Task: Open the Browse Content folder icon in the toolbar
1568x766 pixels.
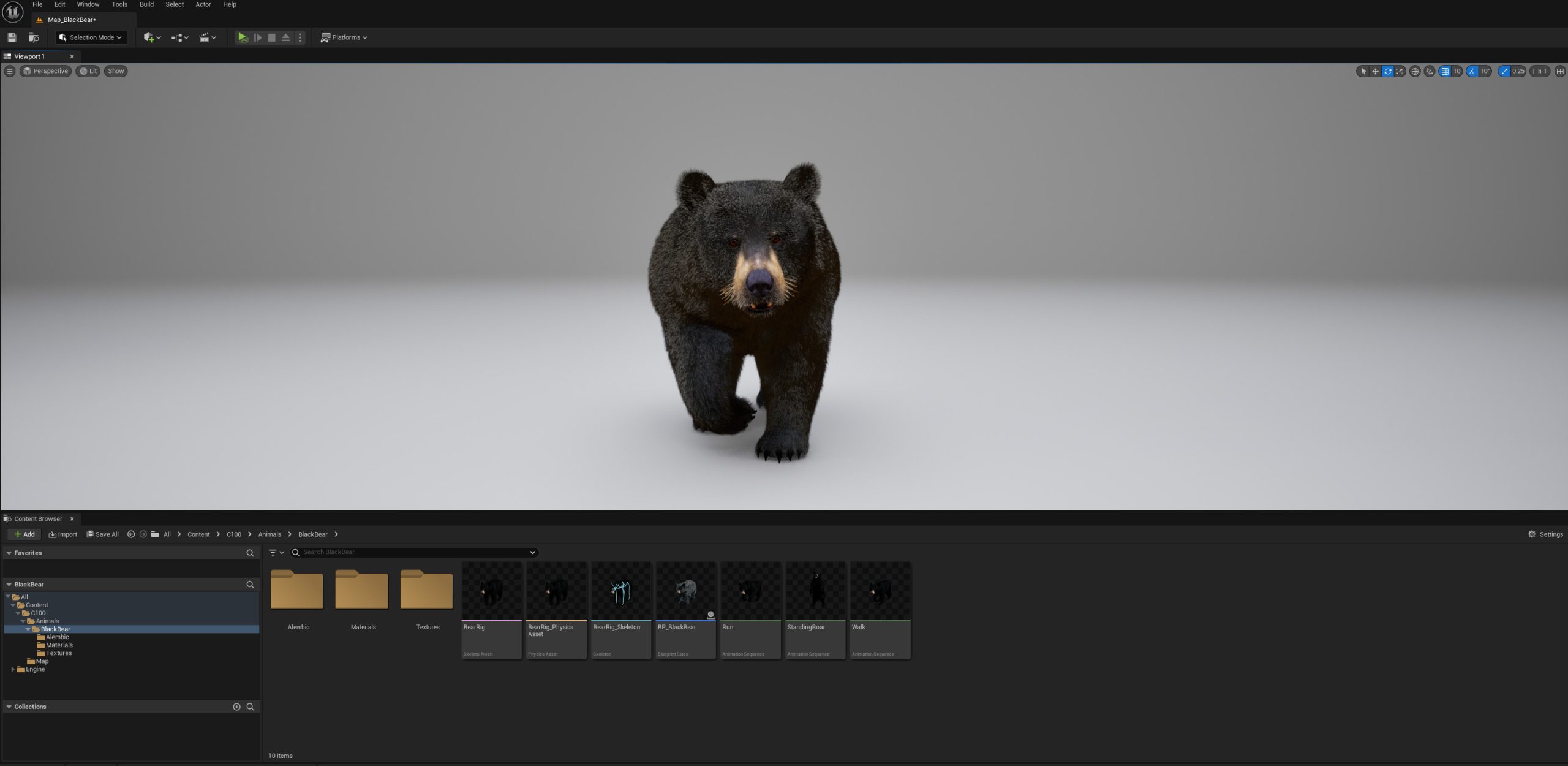Action: click(x=34, y=37)
